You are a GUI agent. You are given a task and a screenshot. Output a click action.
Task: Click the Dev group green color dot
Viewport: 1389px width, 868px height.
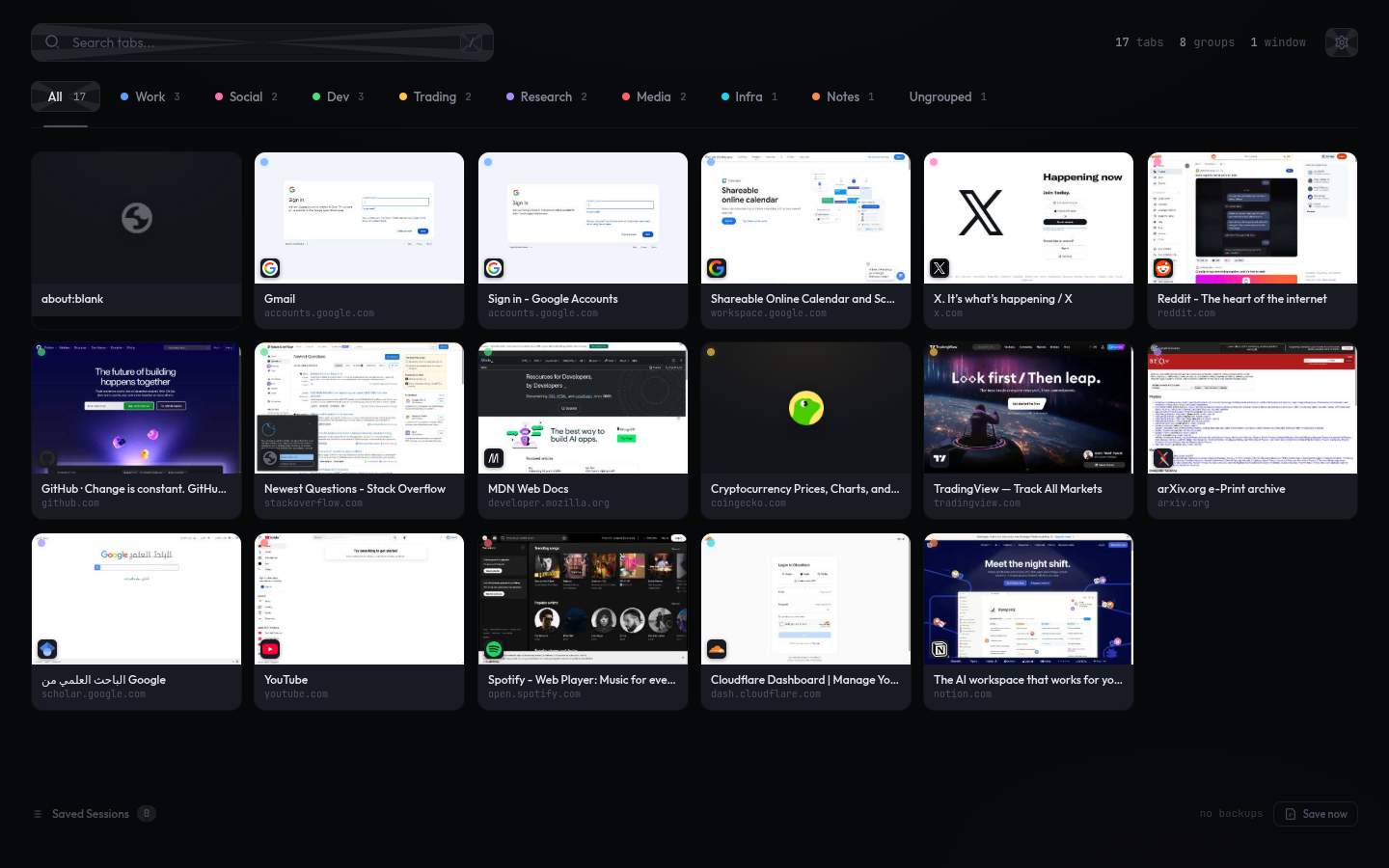point(316,97)
